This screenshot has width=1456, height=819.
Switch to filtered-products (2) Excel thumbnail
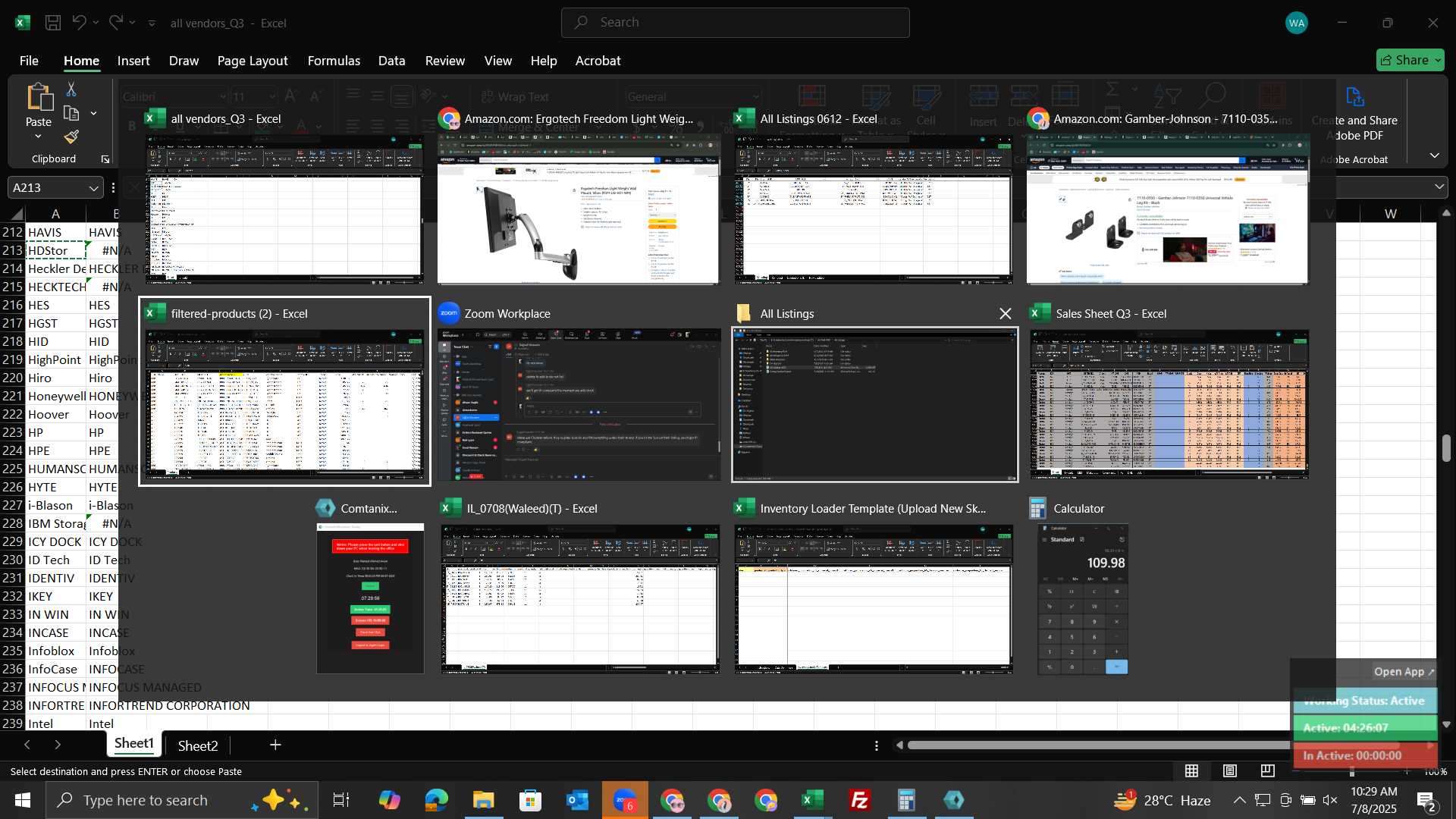(x=284, y=391)
